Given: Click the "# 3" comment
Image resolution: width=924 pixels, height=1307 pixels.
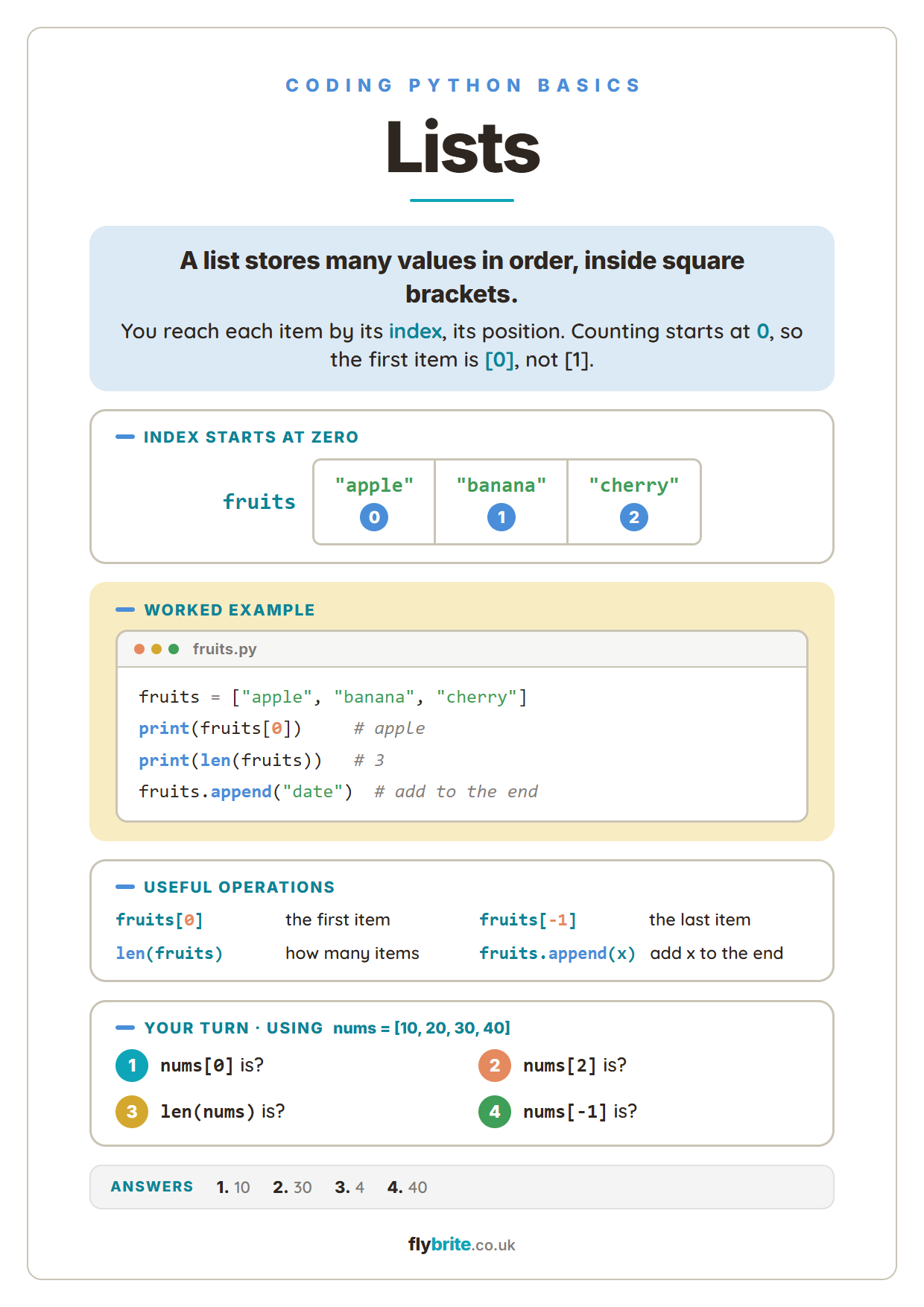Looking at the screenshot, I should (369, 760).
